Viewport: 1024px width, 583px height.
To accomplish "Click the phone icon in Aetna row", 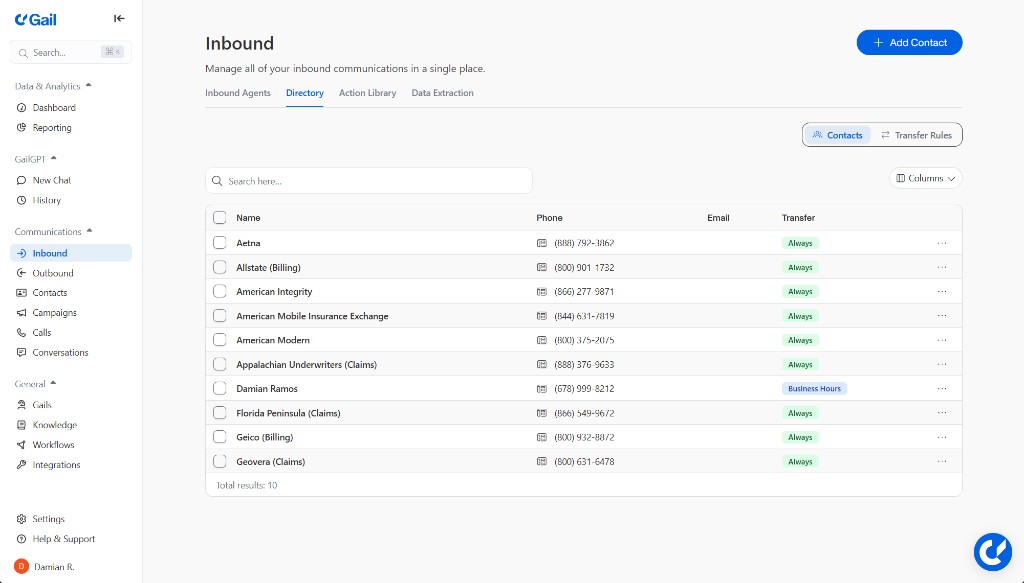I will click(542, 243).
